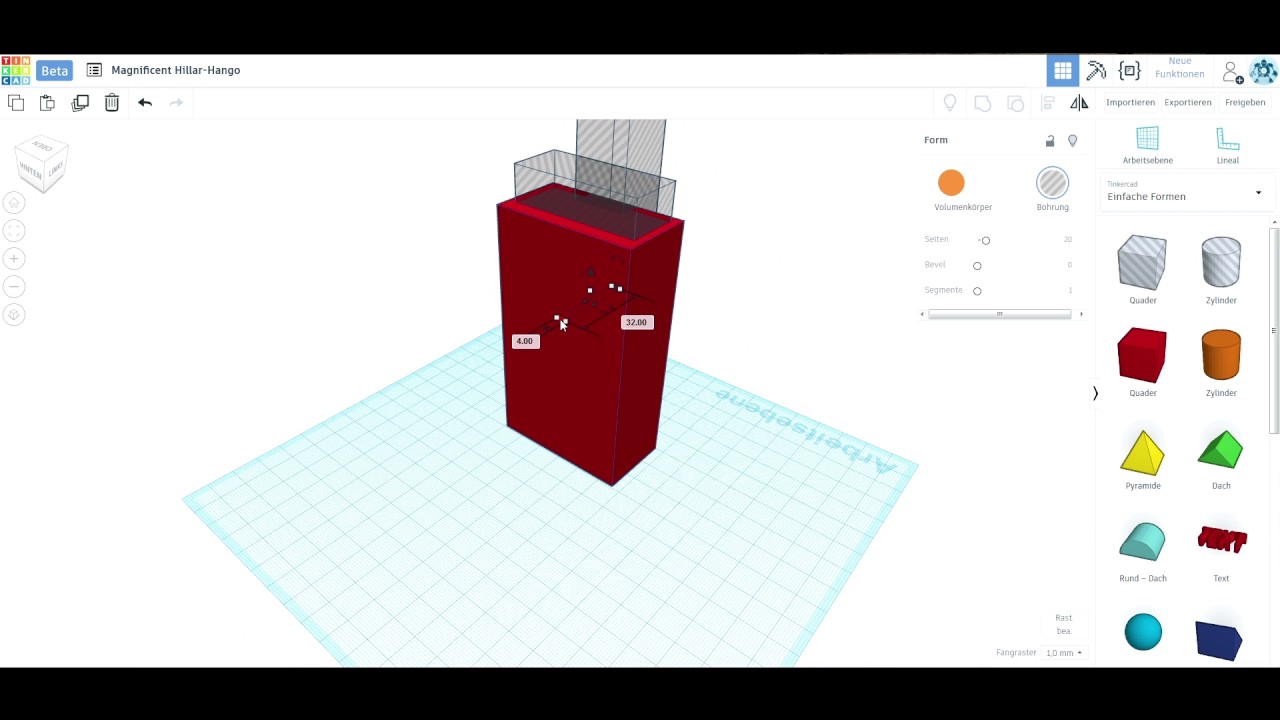Click the 32.00 dimension label
Image resolution: width=1280 pixels, height=720 pixels.
pos(636,322)
